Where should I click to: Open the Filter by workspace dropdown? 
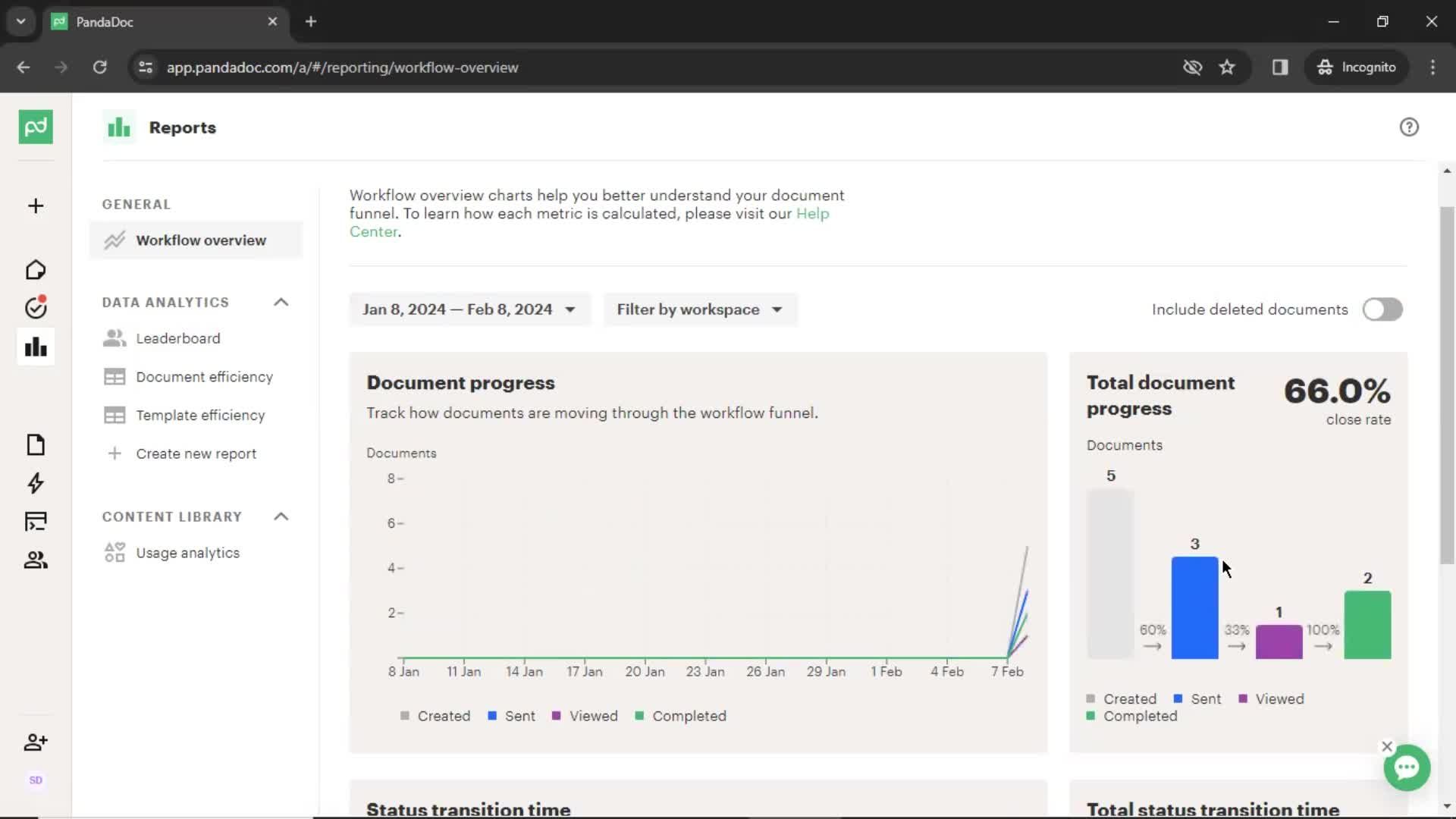click(700, 309)
